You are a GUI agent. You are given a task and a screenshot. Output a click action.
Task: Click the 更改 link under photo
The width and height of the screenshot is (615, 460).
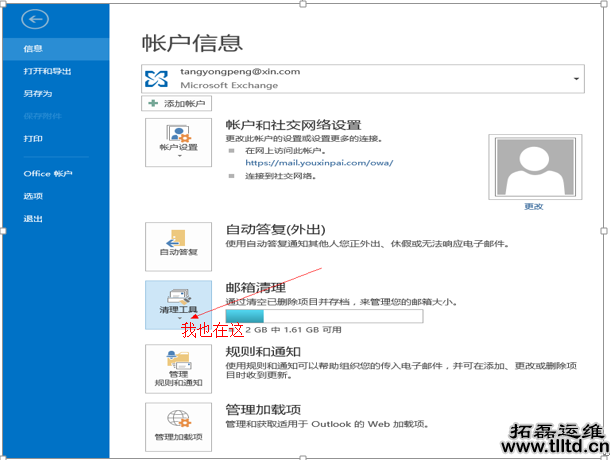coord(534,207)
